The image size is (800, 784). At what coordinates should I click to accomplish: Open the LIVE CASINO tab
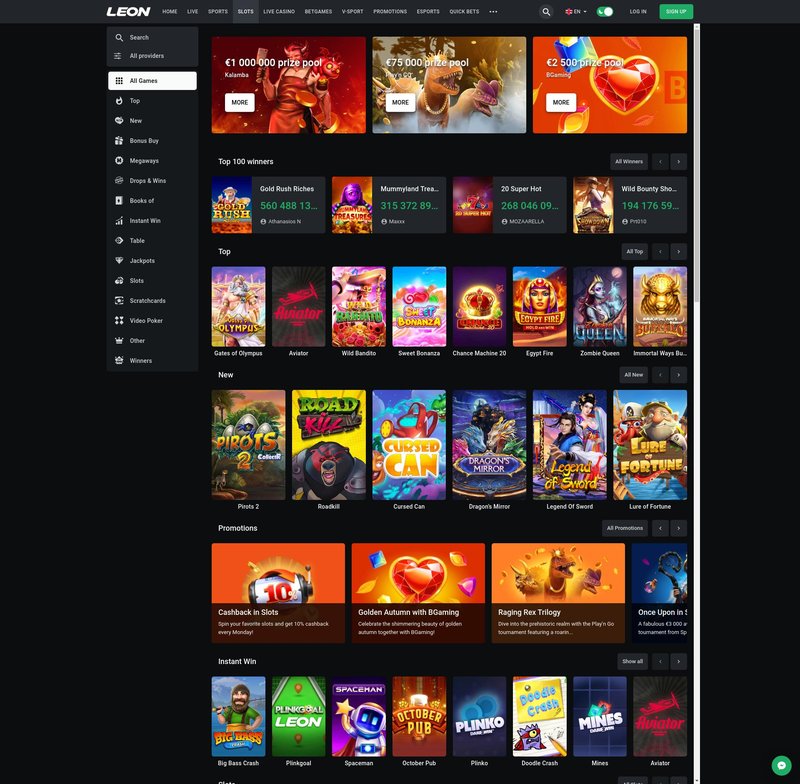pos(277,12)
